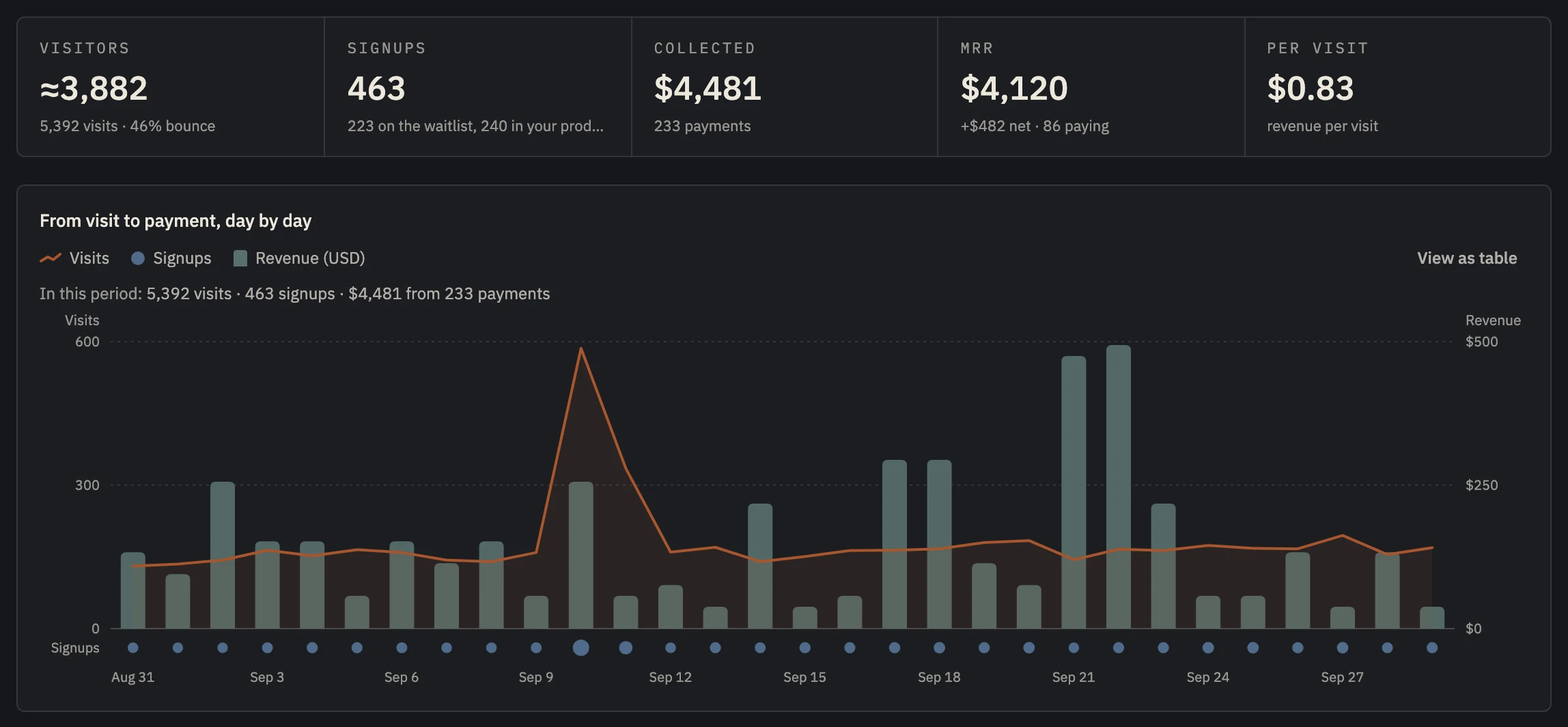Click "+$482 net · 86 paying" line
The image size is (1568, 727).
pos(1035,126)
